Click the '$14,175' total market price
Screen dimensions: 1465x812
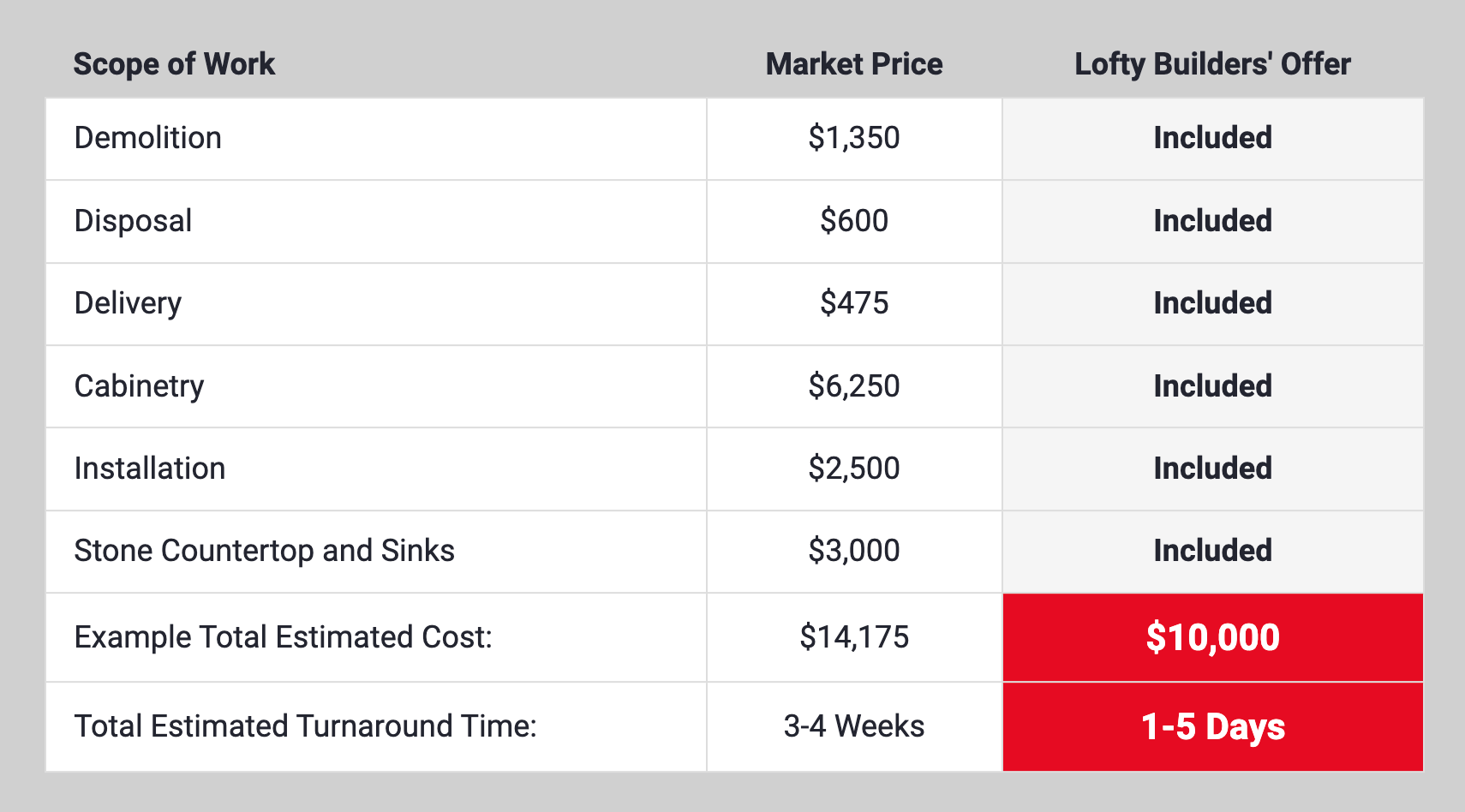854,637
